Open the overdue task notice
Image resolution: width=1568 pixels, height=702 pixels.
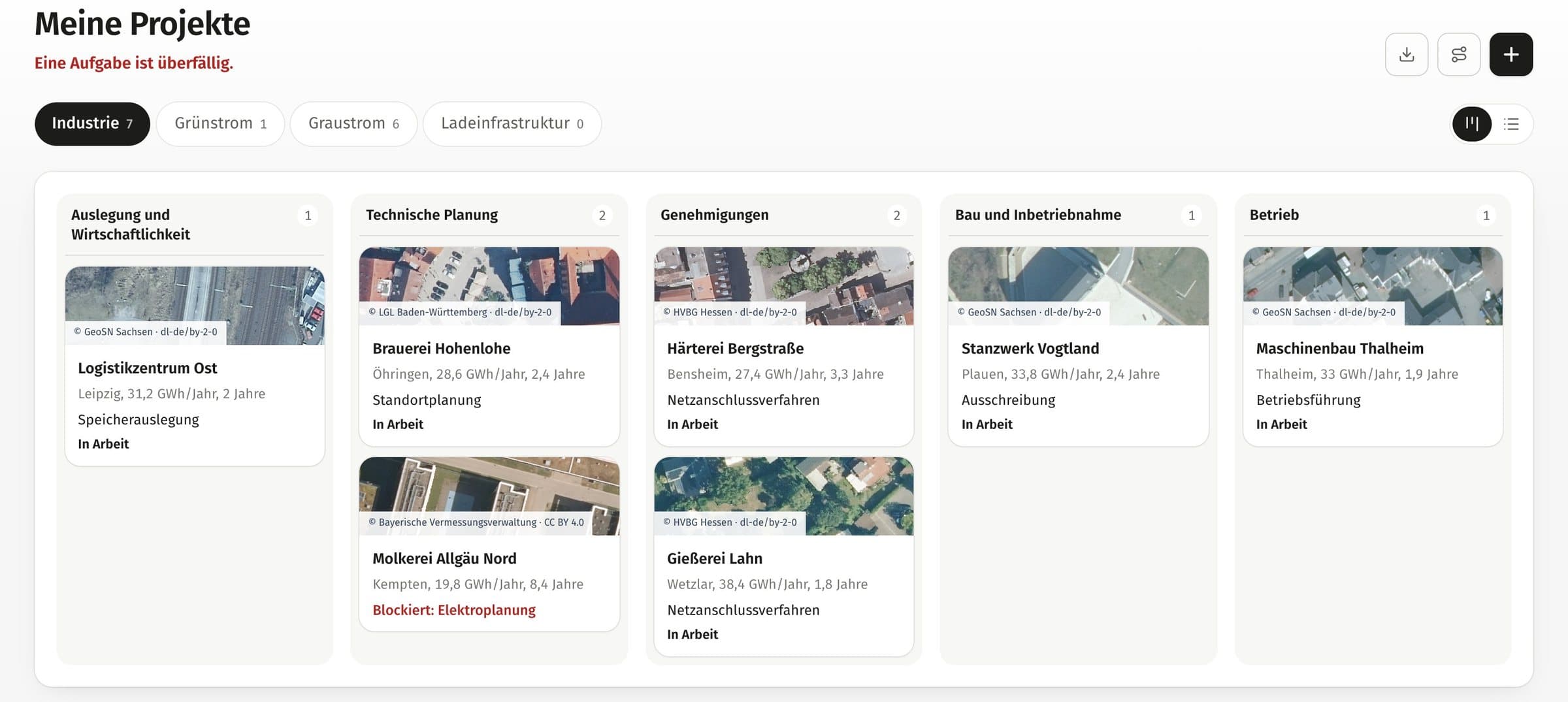134,63
